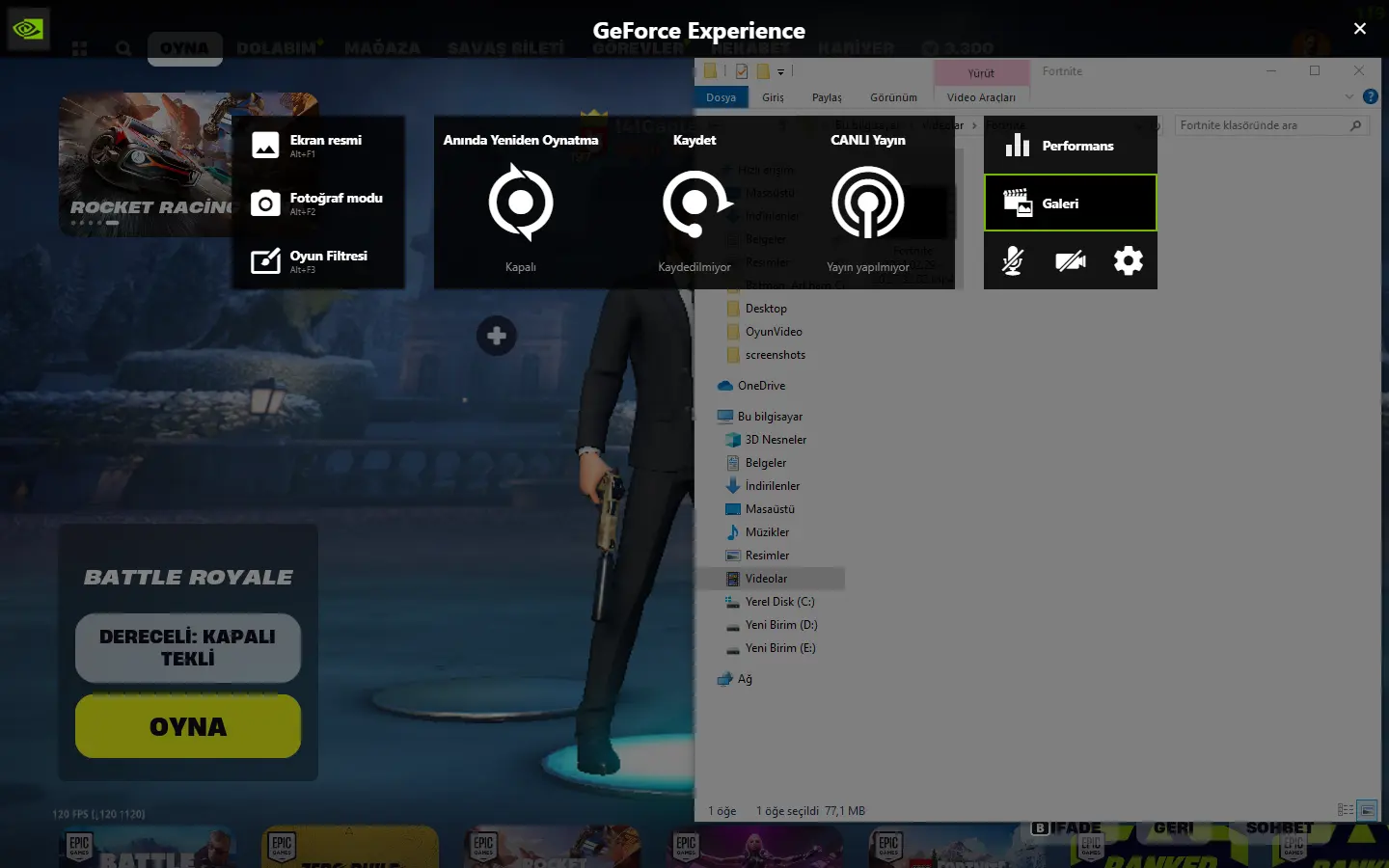Toggle the muted microphone

(1013, 260)
